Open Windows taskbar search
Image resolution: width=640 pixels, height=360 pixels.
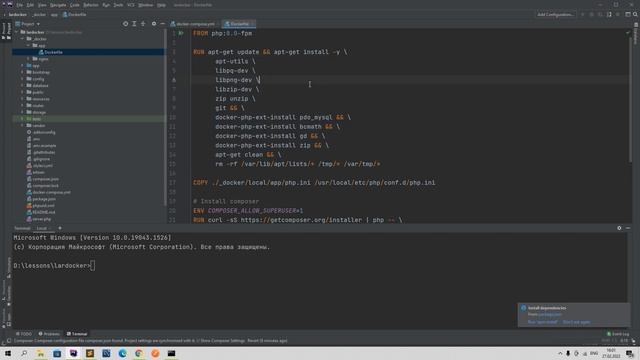tap(24, 353)
